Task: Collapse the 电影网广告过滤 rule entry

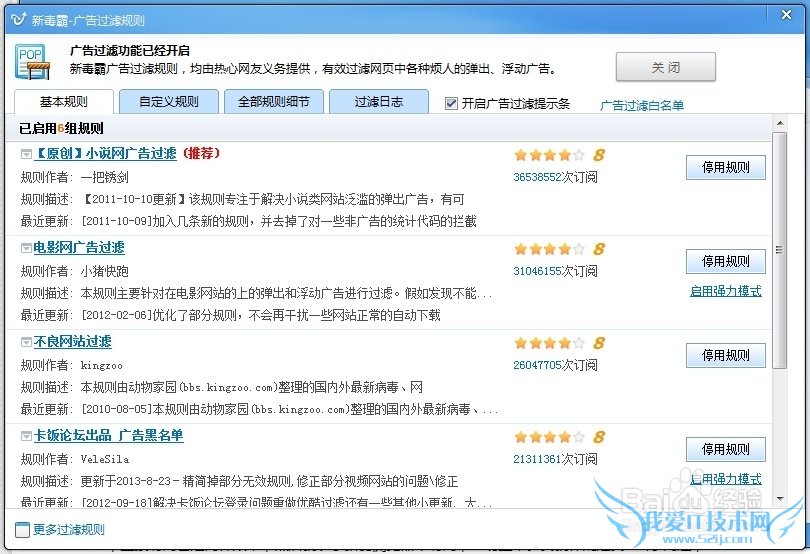Action: click(x=26, y=248)
